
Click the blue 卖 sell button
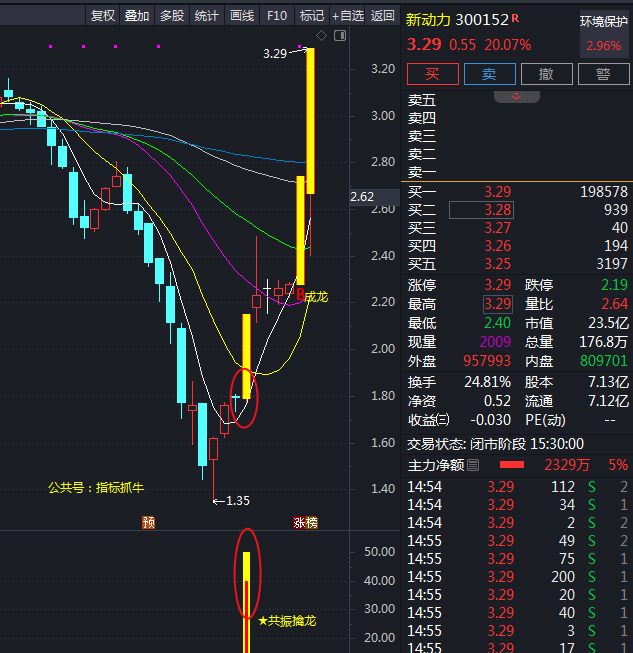(490, 74)
